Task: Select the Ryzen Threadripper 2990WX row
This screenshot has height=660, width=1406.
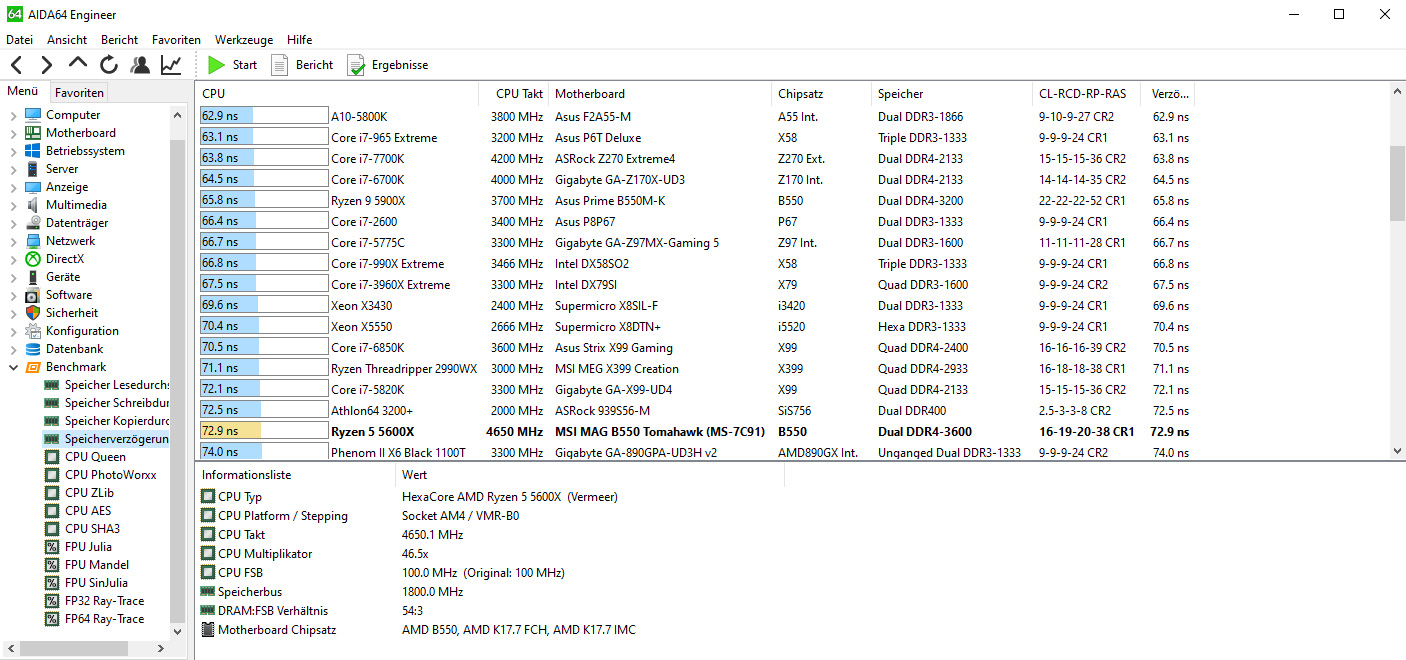Action: (x=695, y=369)
